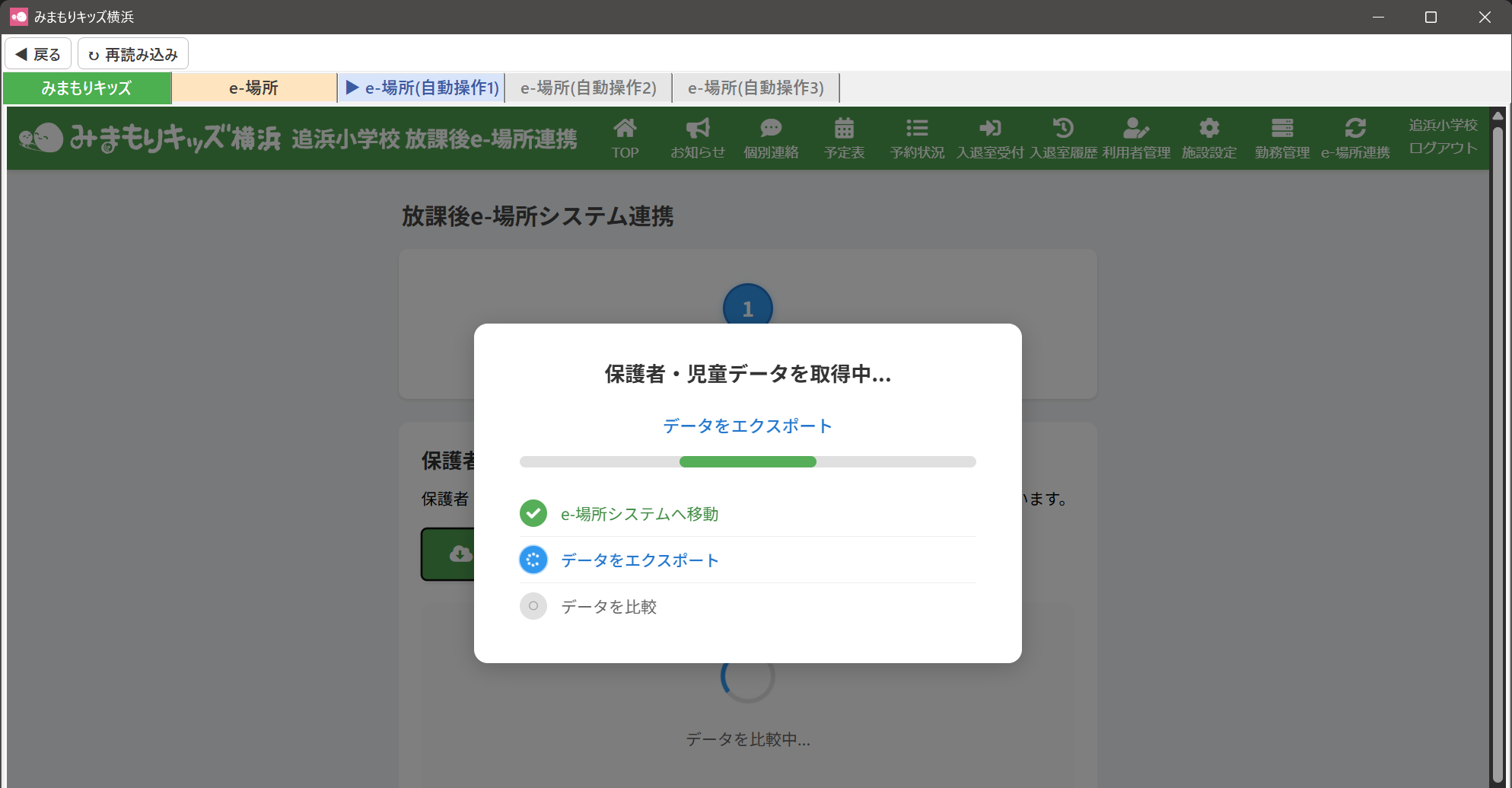Click the green export progress bar
Viewport: 1512px width, 788px height.
tap(747, 461)
